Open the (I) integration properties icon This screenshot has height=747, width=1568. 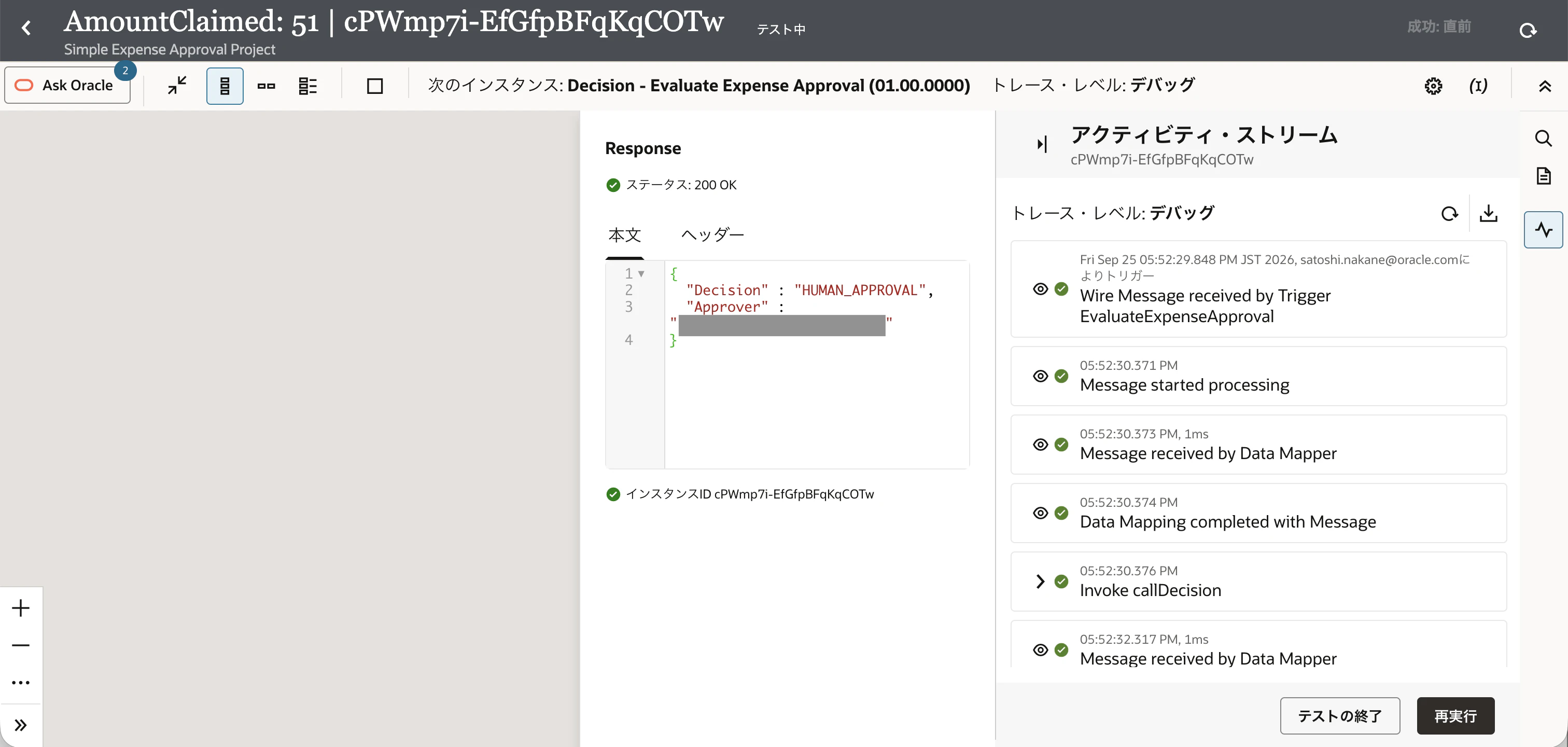1478,86
